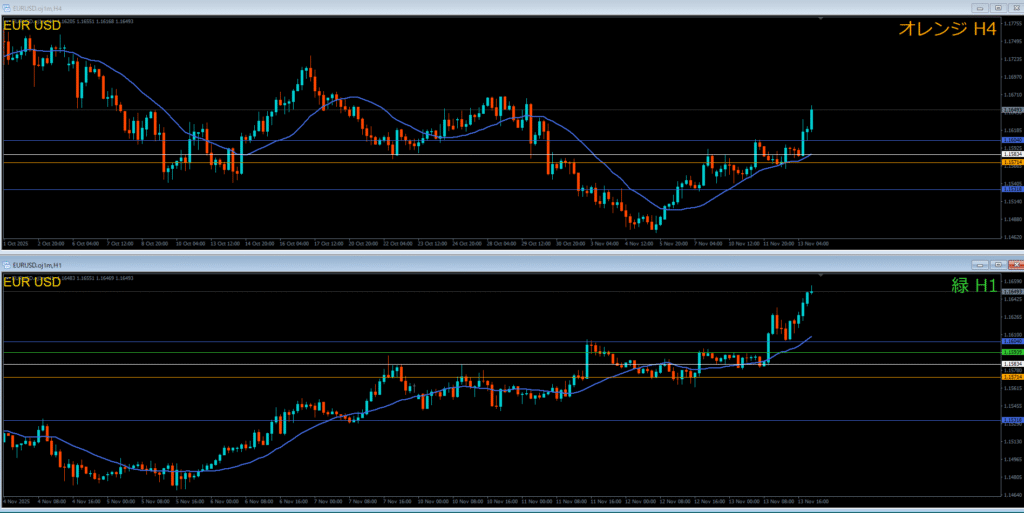Click white 1.15834 price tag on H1 axis
Viewport: 1024px width, 513px height.
tap(1012, 364)
